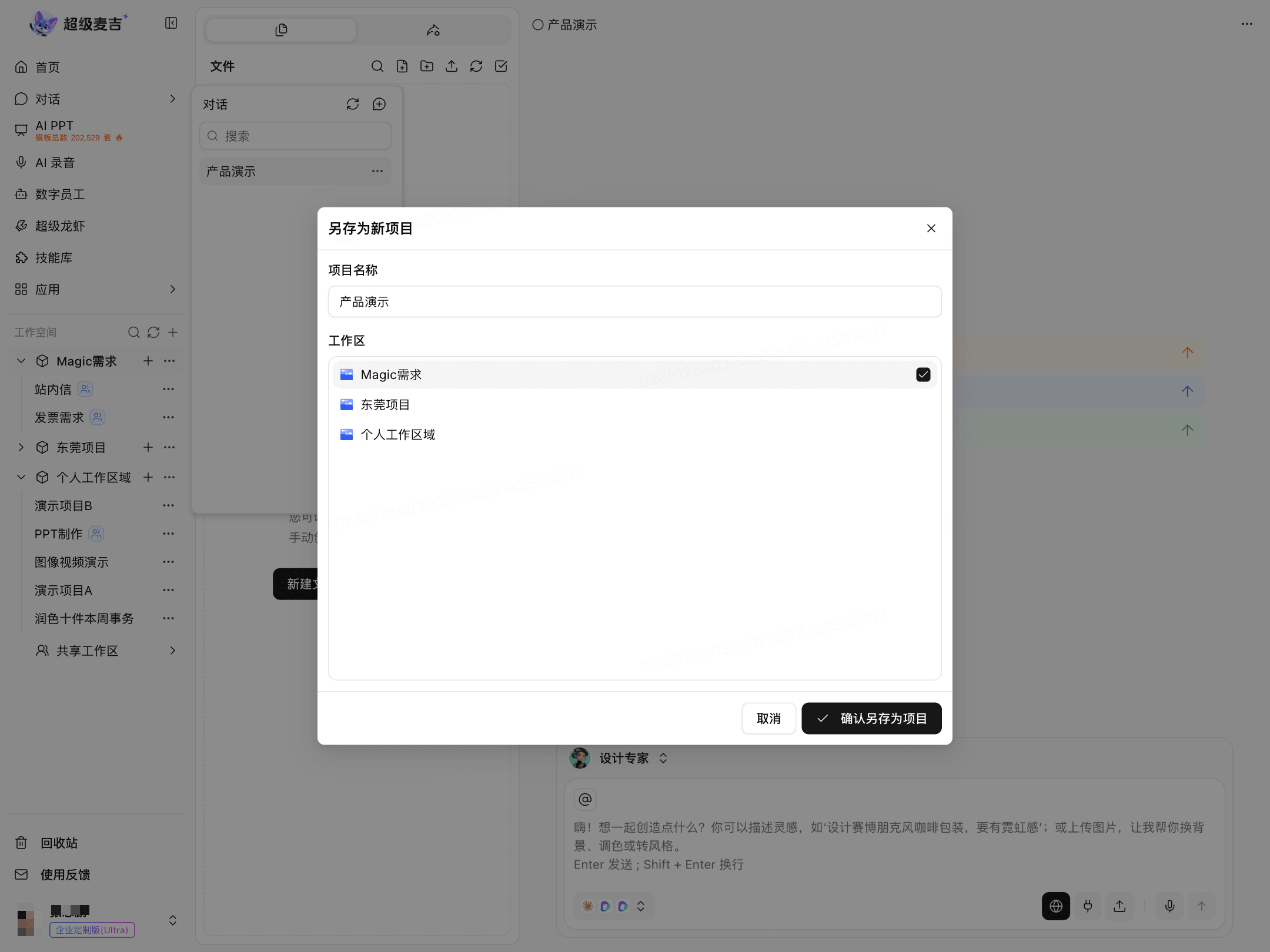1270x952 pixels.
Task: Expand the 对话 sidebar chevron
Action: click(x=172, y=99)
